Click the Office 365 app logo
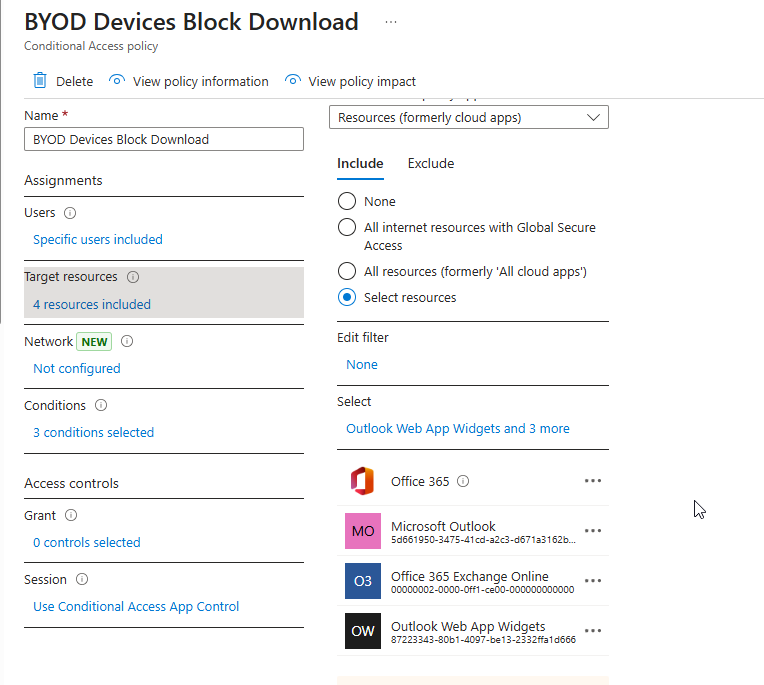 (362, 481)
